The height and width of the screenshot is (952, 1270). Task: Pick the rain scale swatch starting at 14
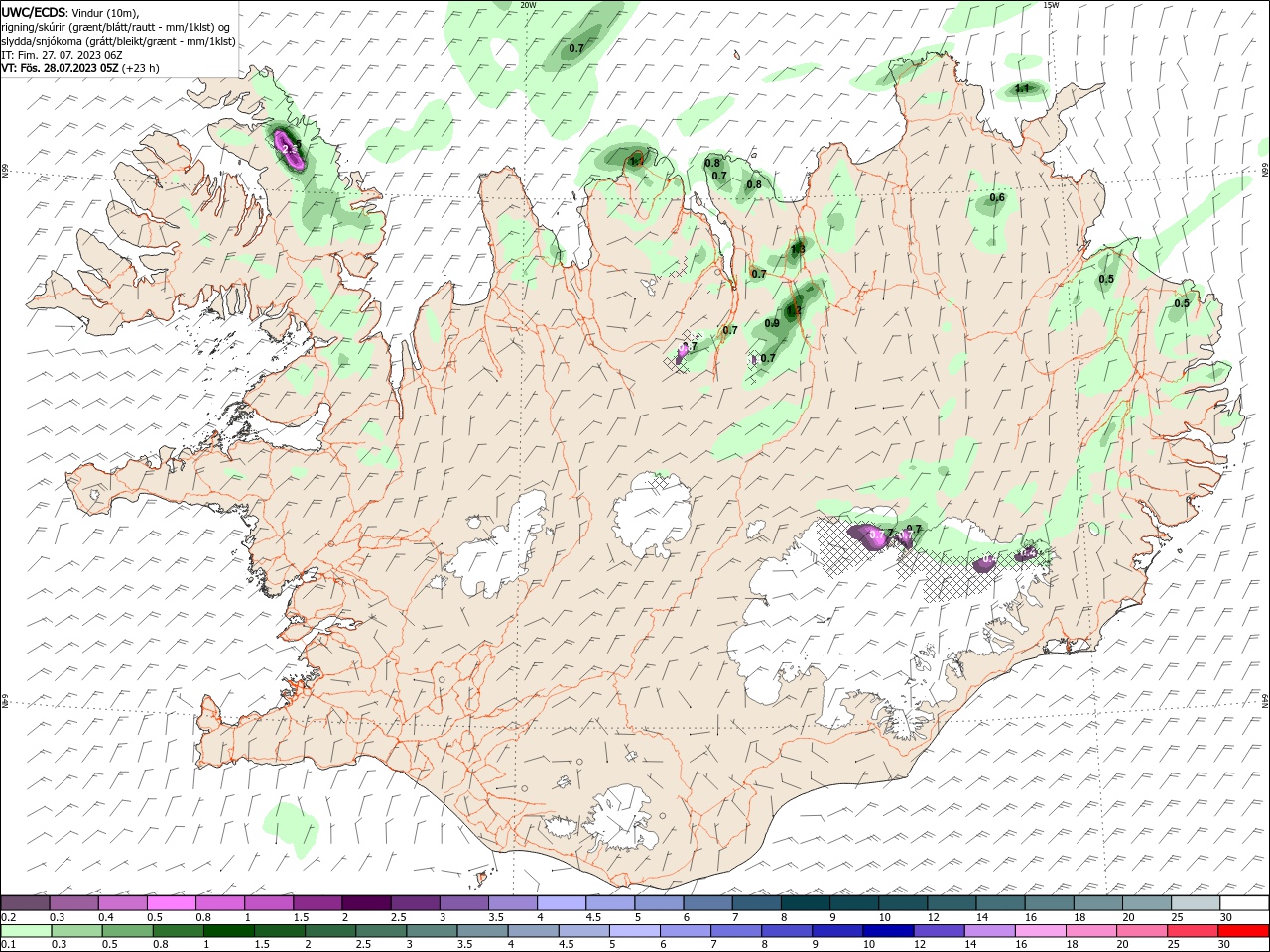point(989,931)
